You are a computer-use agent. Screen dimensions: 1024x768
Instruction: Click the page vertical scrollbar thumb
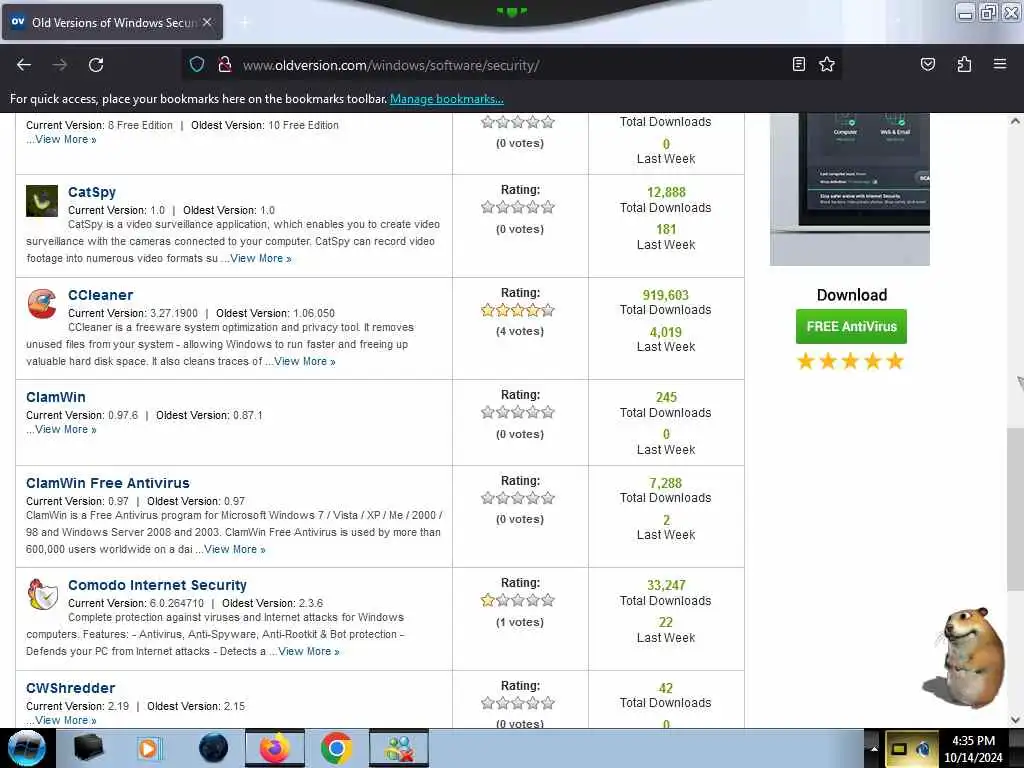(x=1015, y=509)
